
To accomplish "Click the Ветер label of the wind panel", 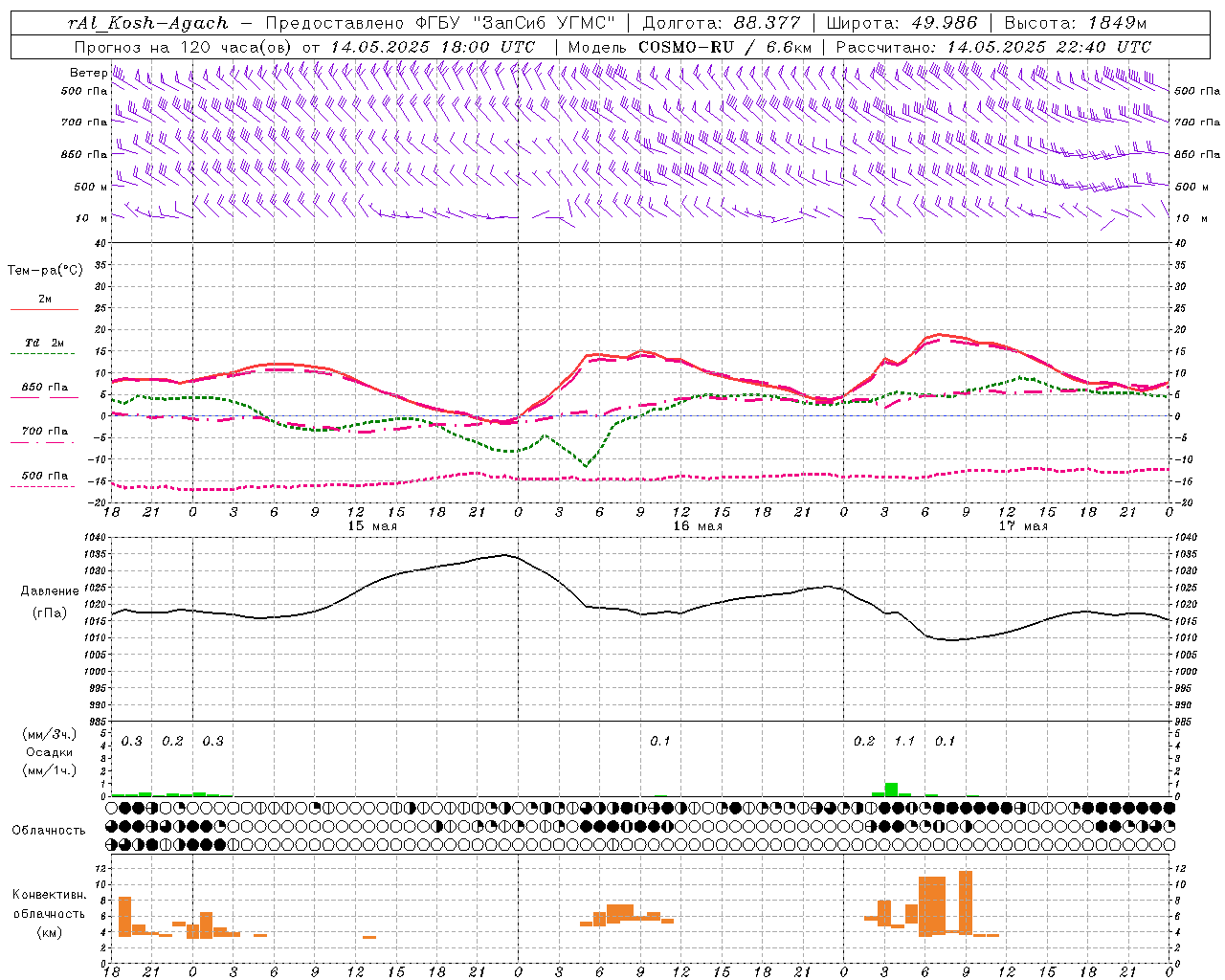I will [88, 73].
